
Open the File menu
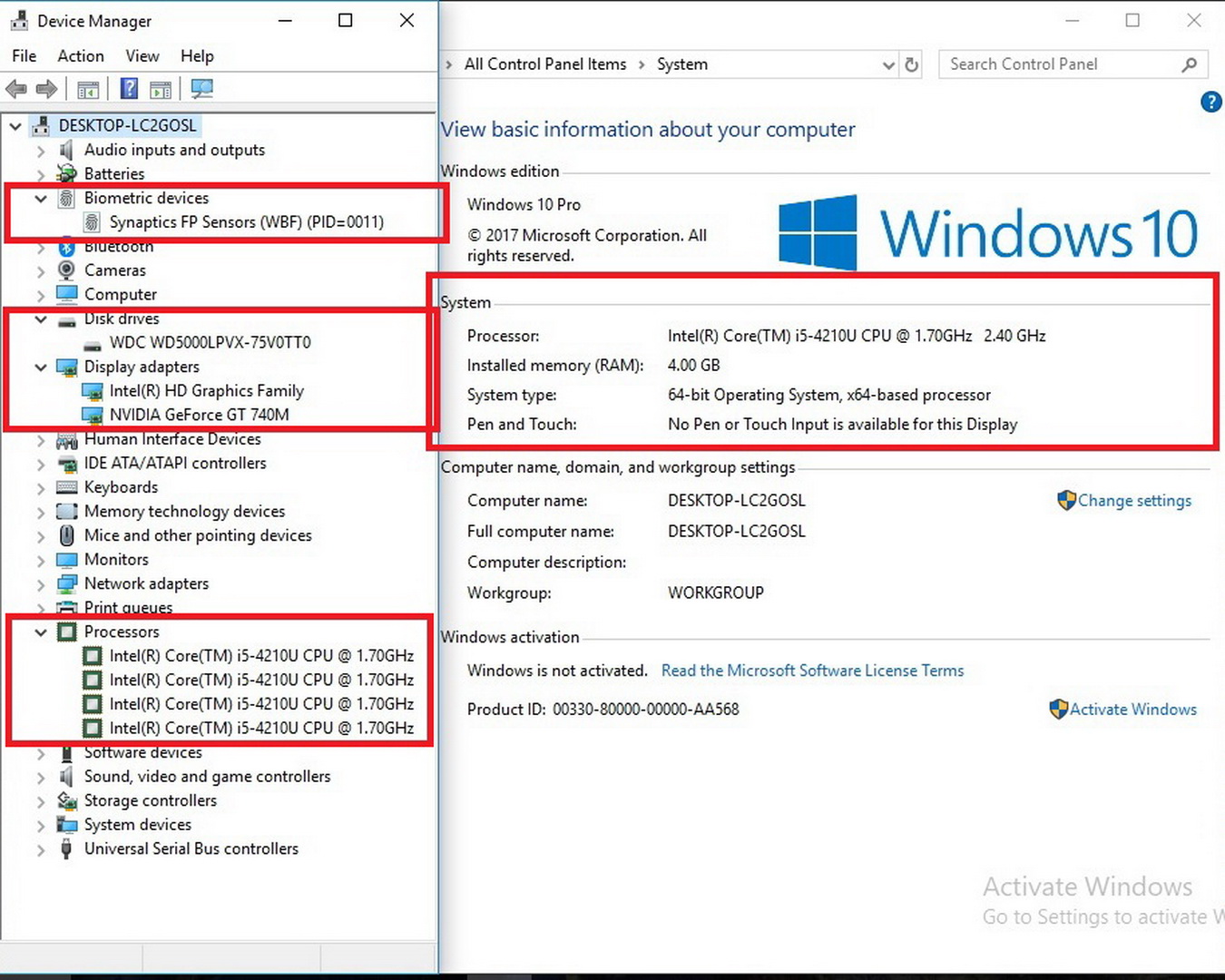[x=24, y=56]
